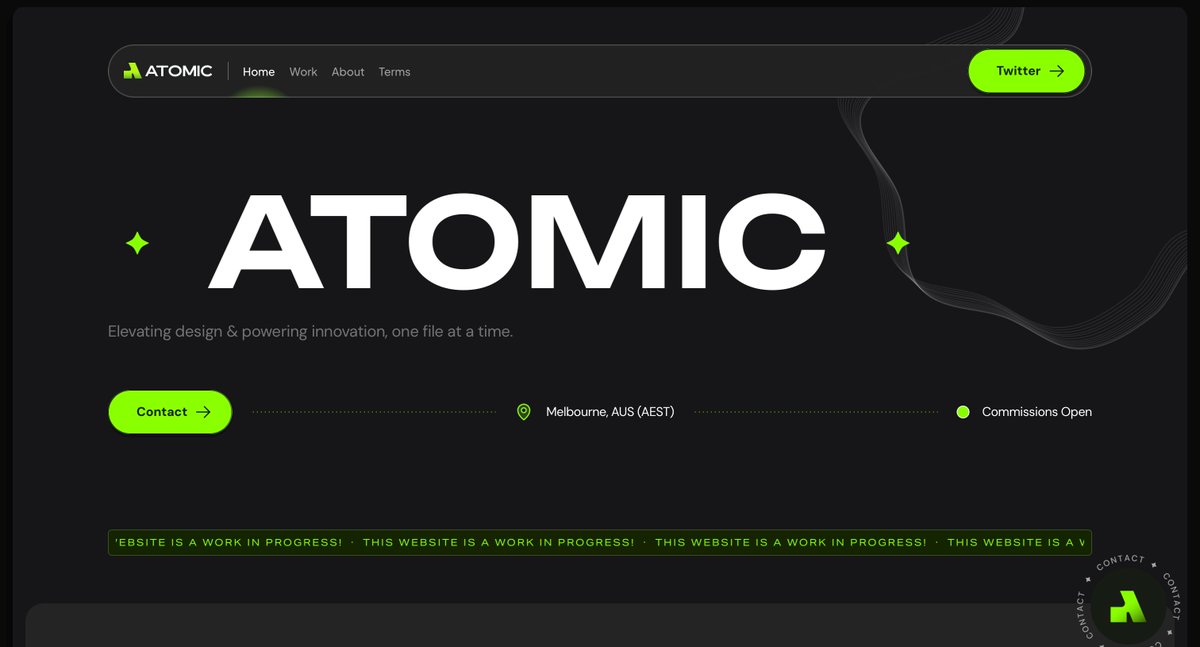Open the Terms page link
This screenshot has height=647, width=1200.
(x=394, y=71)
